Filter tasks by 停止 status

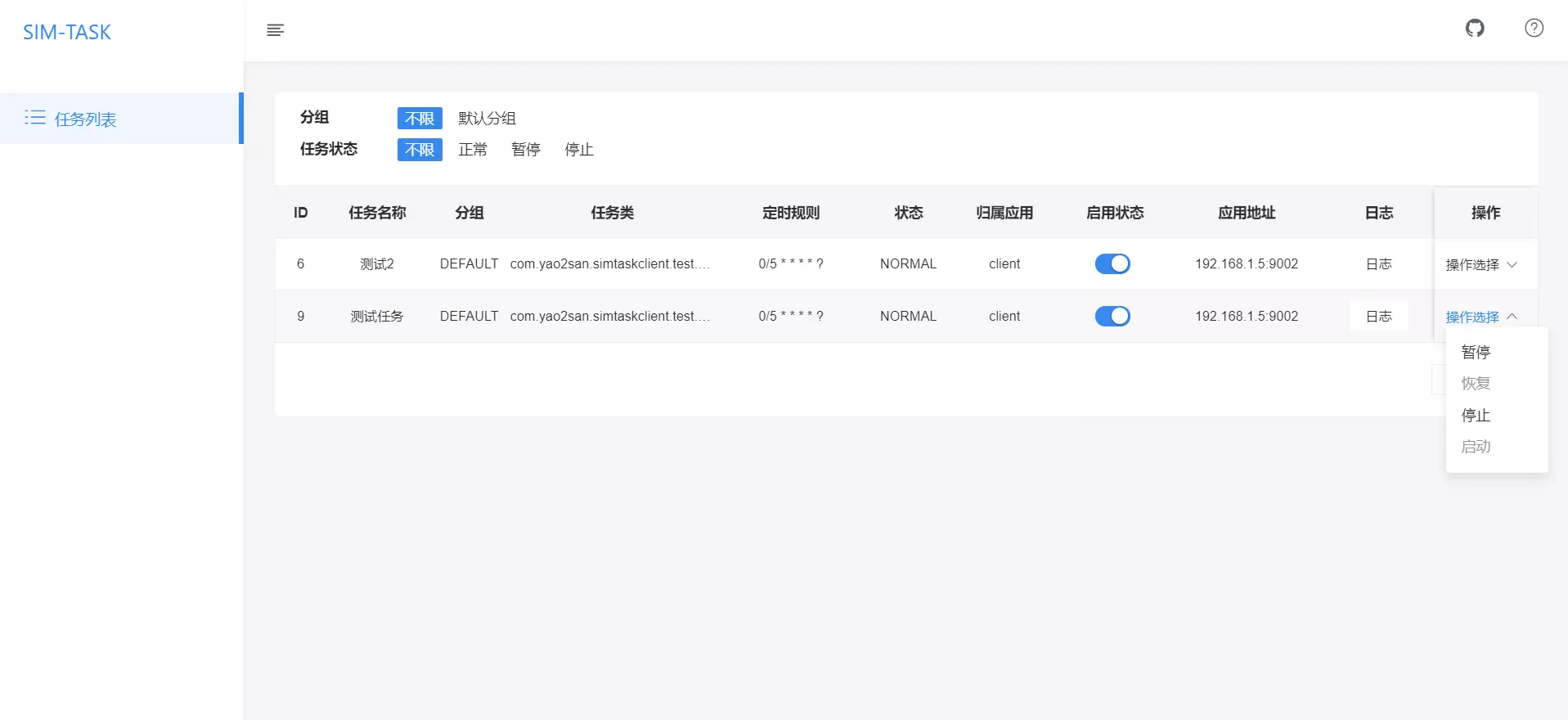coord(579,150)
